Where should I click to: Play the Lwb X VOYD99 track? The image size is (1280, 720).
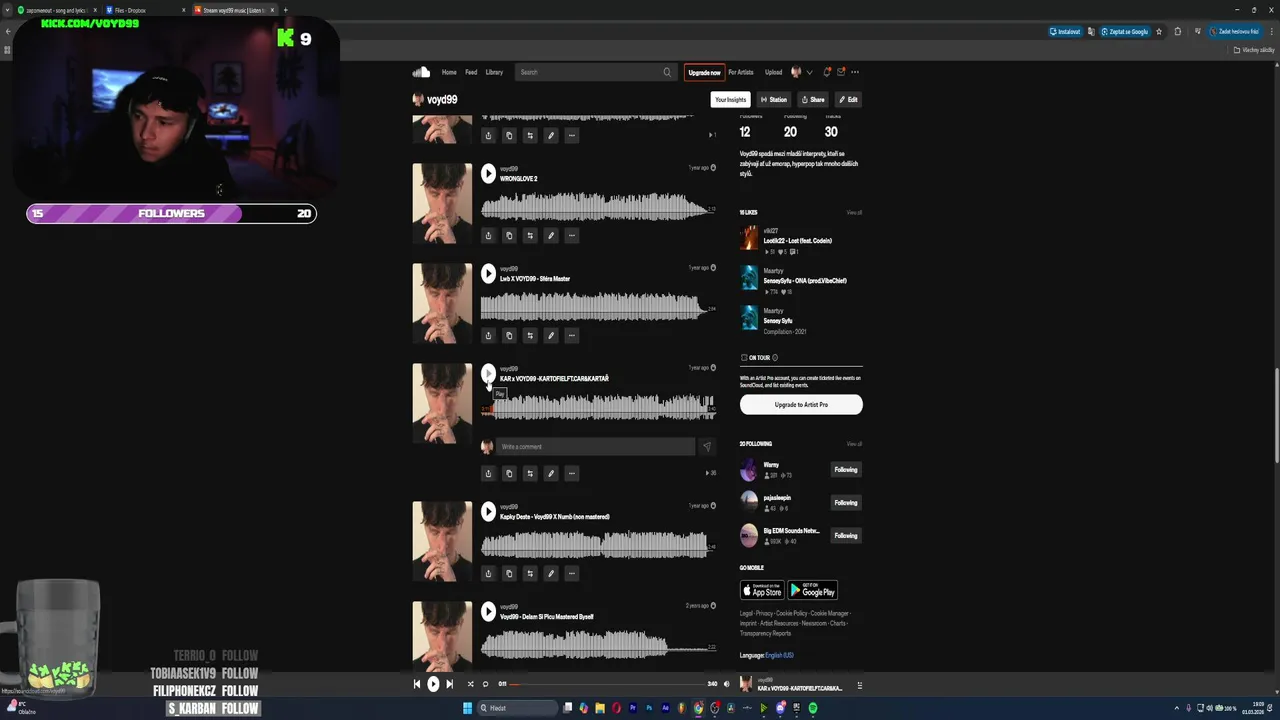(488, 274)
